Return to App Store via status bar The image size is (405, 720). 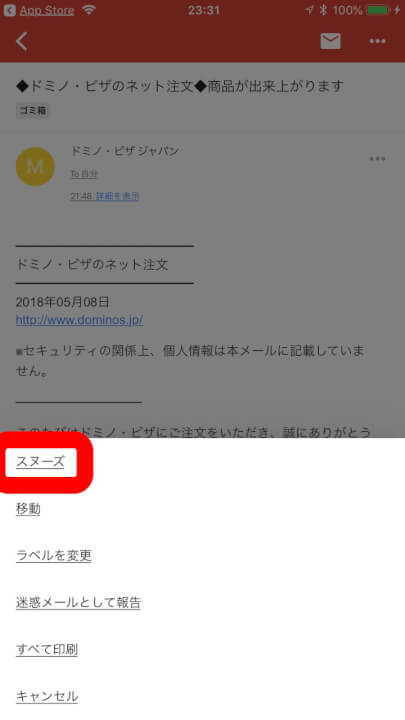click(39, 10)
